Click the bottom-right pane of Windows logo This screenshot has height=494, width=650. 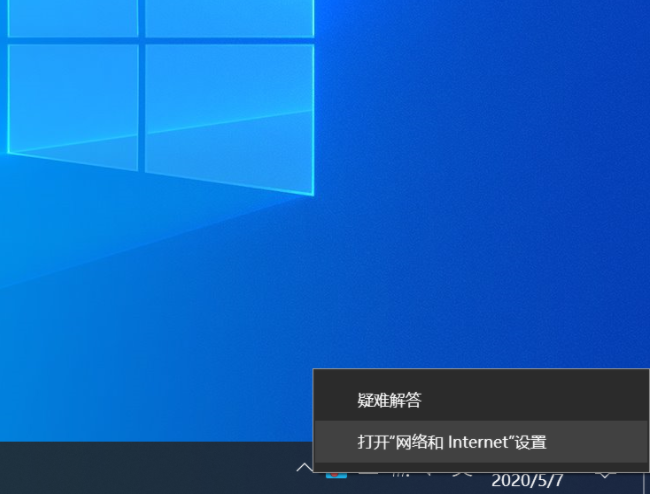228,115
